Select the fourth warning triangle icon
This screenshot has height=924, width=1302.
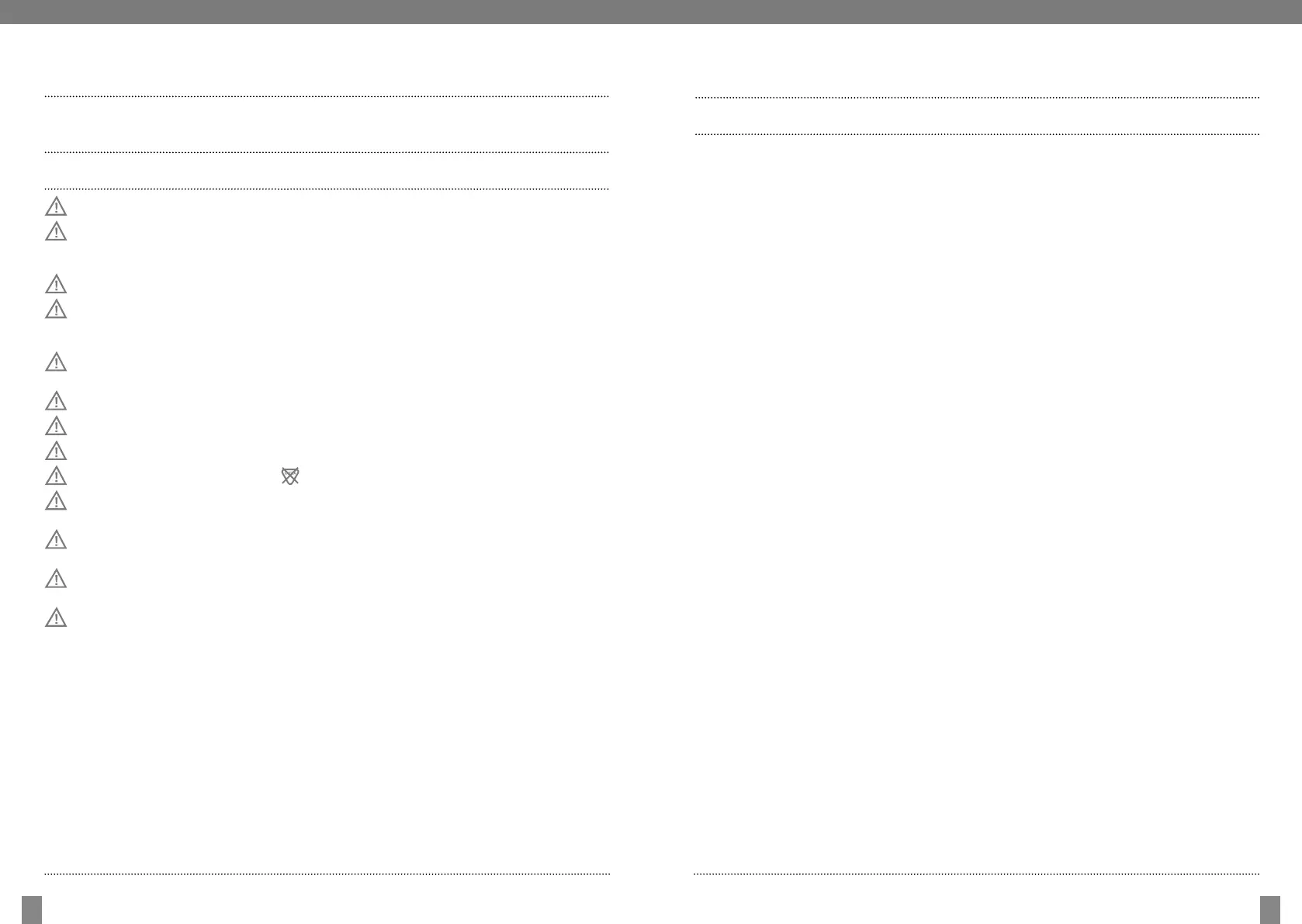coord(56,310)
